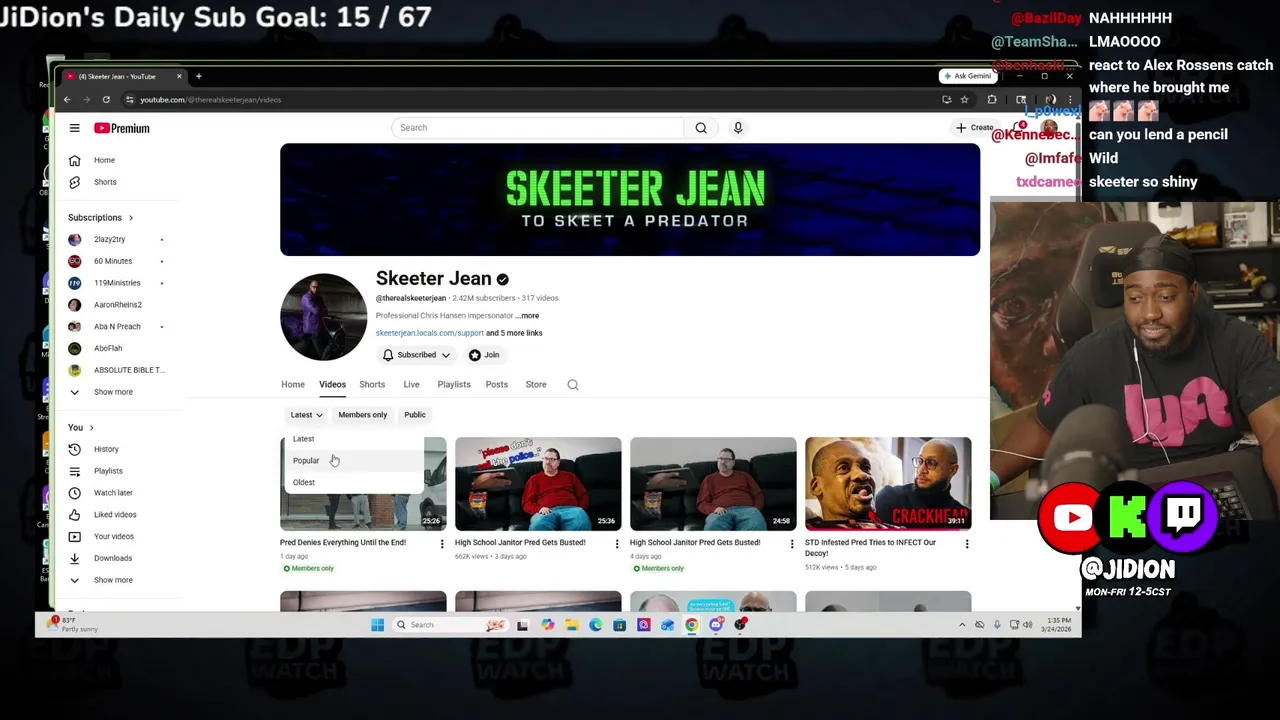
Task: Click the YouTube search field
Action: (539, 128)
